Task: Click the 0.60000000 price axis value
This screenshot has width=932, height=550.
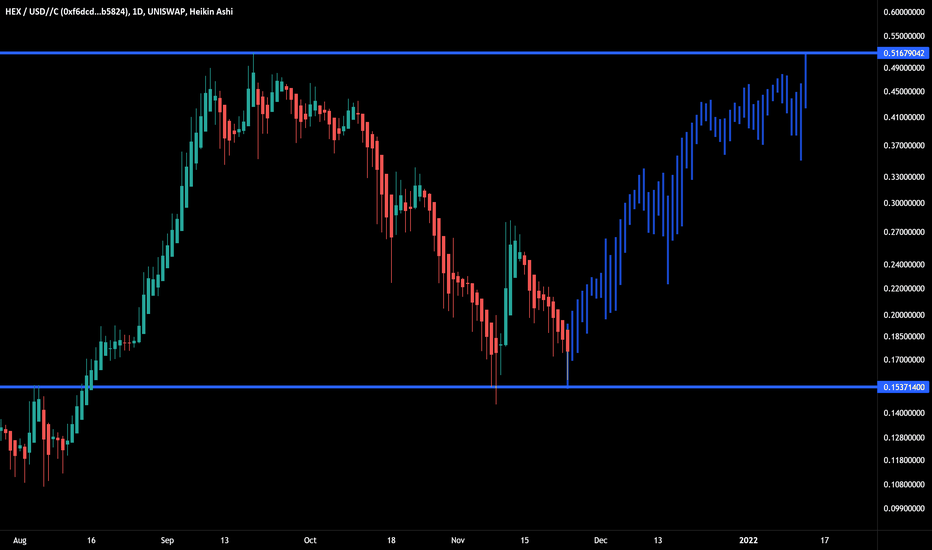Action: (904, 12)
